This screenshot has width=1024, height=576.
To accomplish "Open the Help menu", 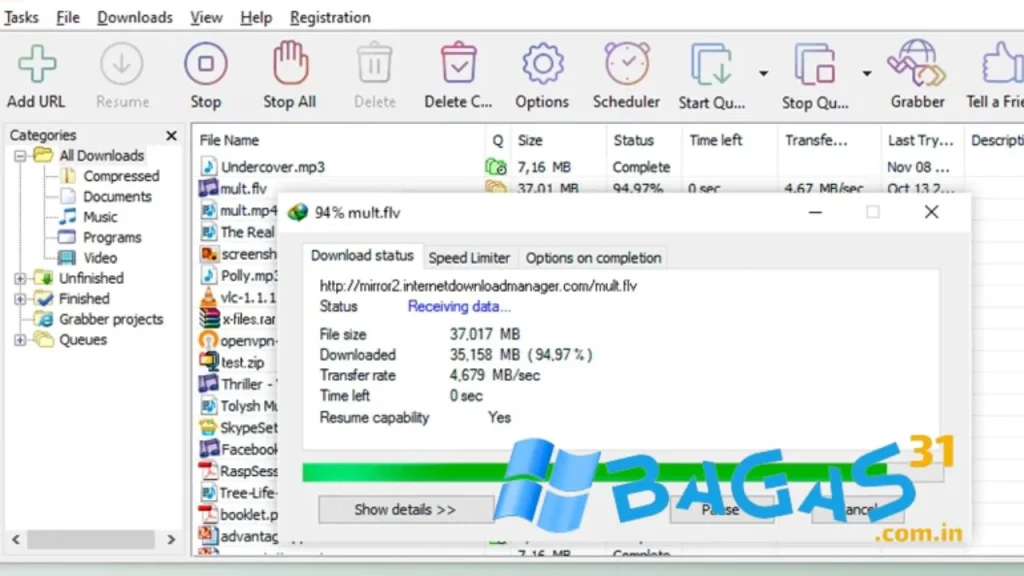I will (x=256, y=17).
